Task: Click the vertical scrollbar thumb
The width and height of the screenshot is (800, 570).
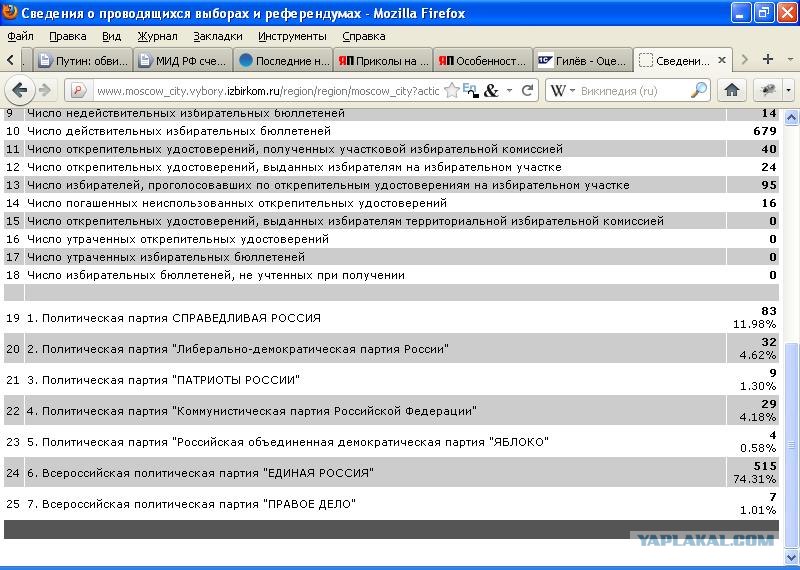Action: pos(791,445)
